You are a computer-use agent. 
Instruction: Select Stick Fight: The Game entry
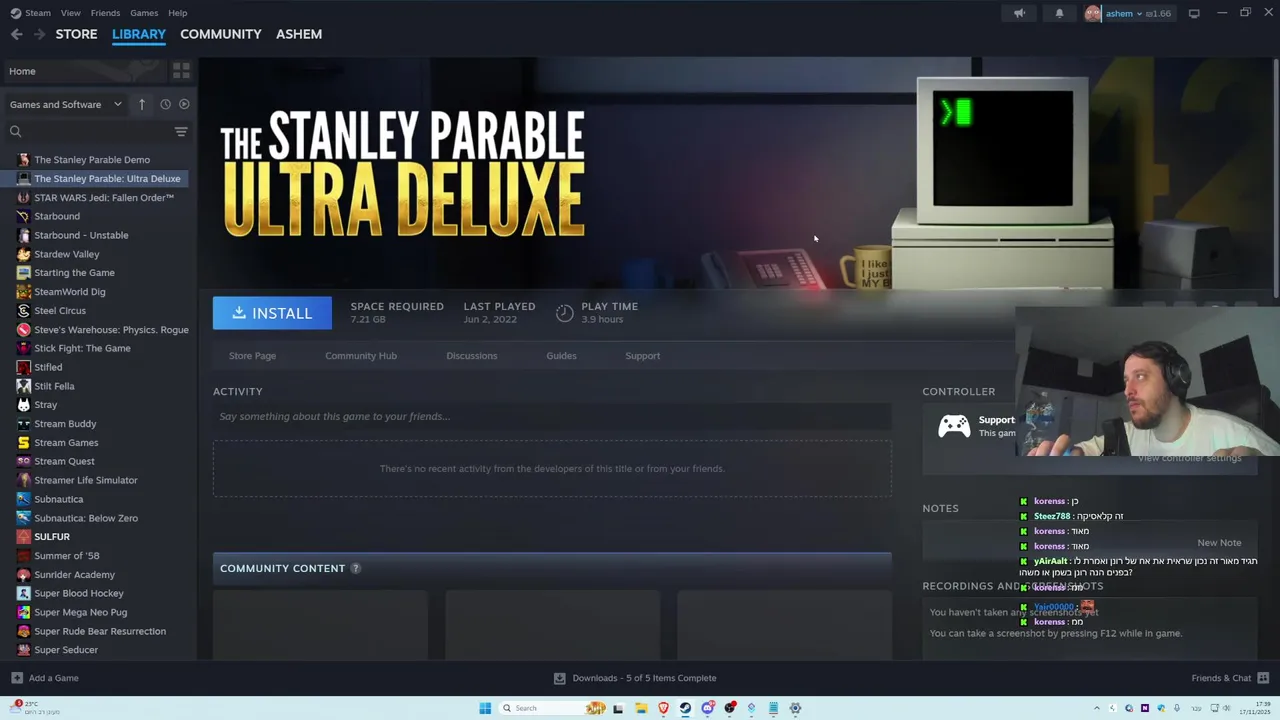(x=82, y=348)
